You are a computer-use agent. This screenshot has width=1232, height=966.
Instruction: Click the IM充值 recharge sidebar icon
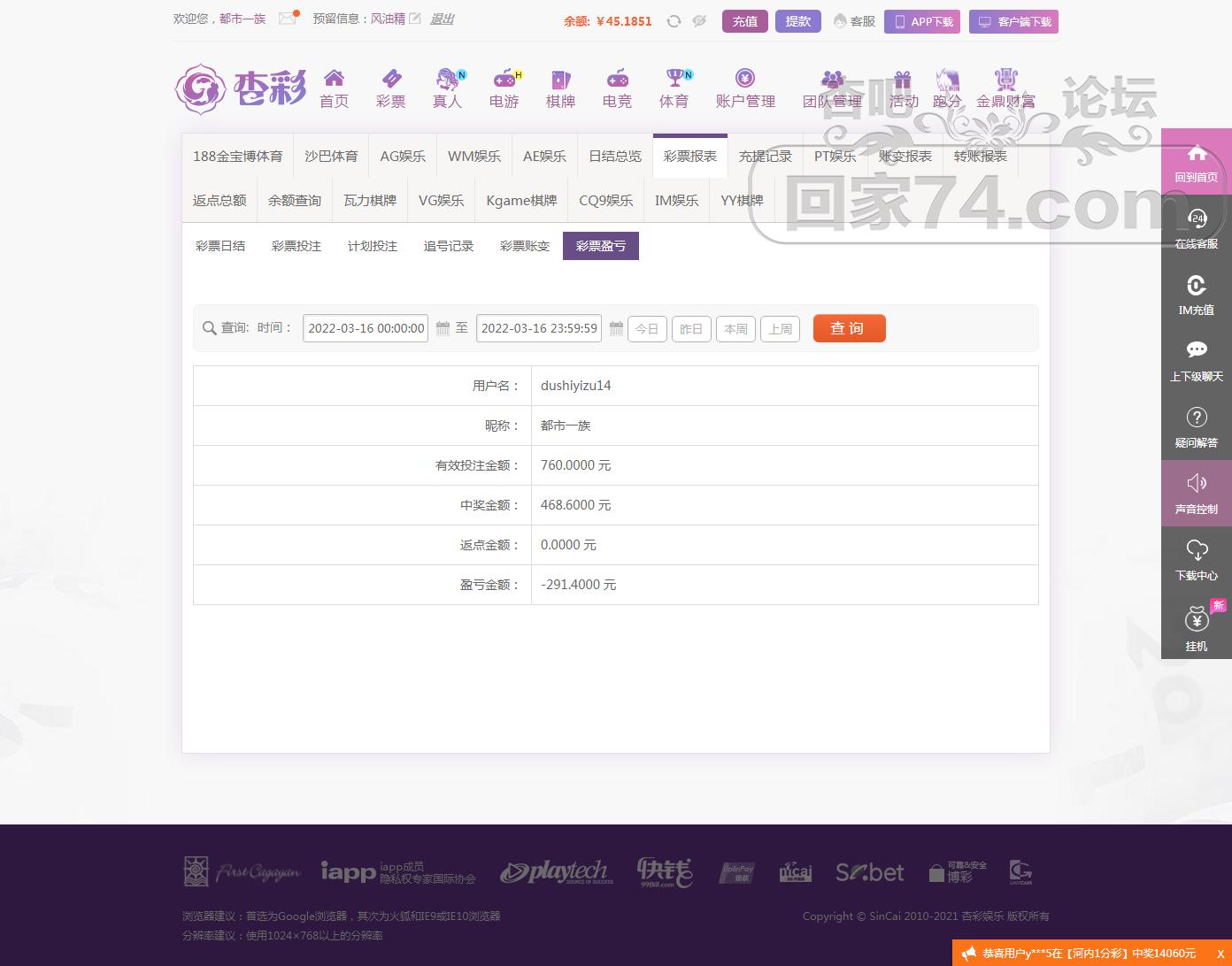pyautogui.click(x=1197, y=295)
